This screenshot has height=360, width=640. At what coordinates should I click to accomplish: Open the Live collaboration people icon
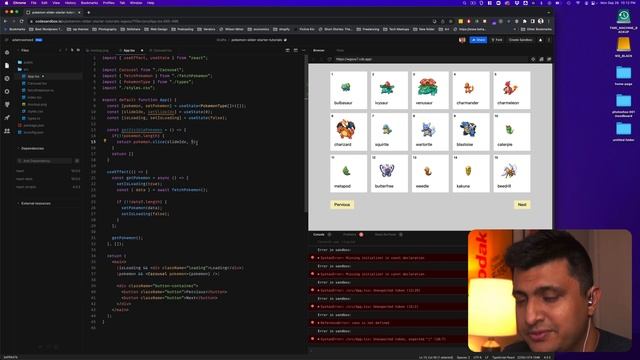click(7, 131)
